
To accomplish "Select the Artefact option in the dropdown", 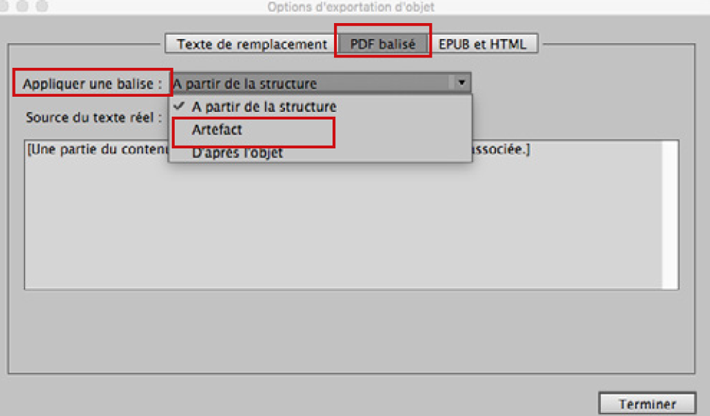I will click(x=217, y=130).
